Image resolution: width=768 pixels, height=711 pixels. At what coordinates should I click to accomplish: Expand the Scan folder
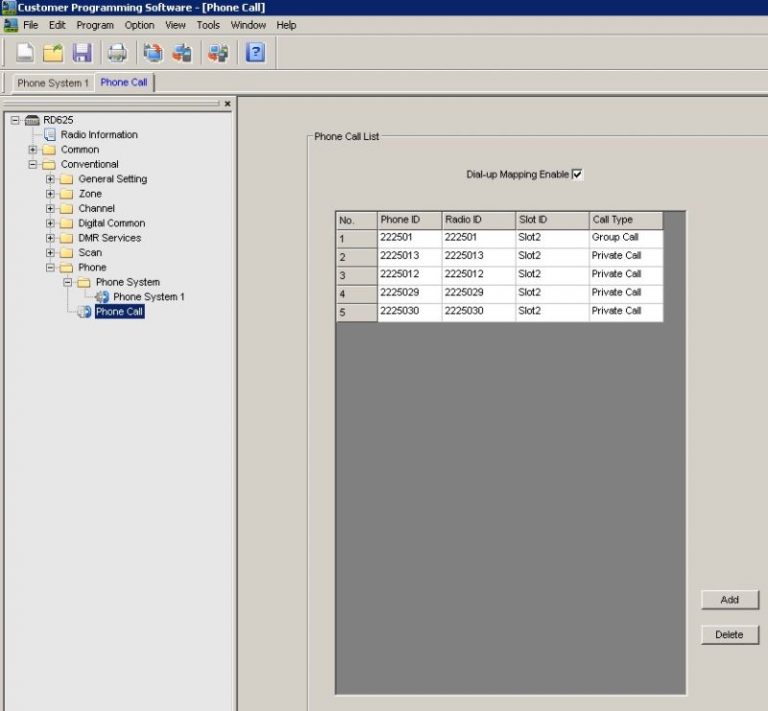[50, 253]
